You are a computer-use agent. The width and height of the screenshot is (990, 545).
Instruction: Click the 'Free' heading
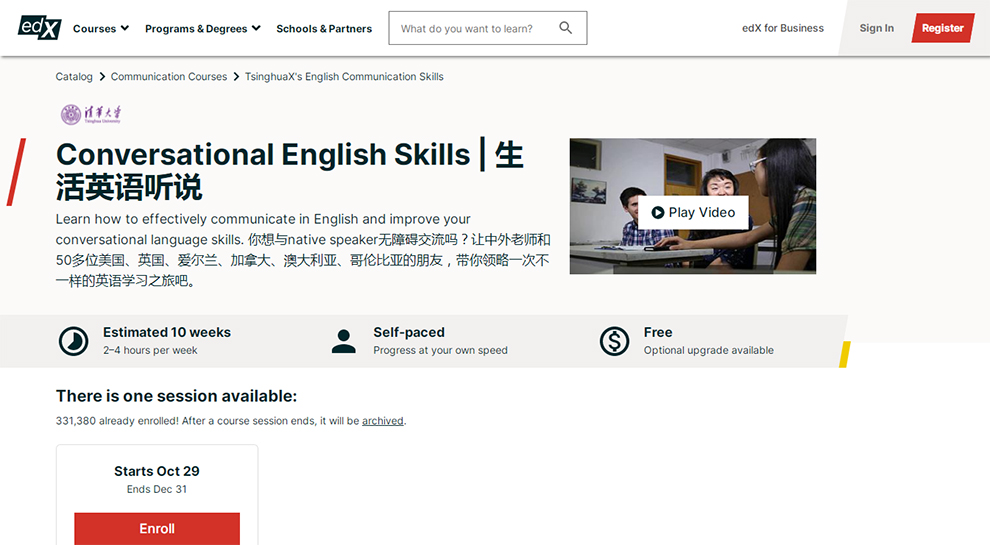point(658,332)
